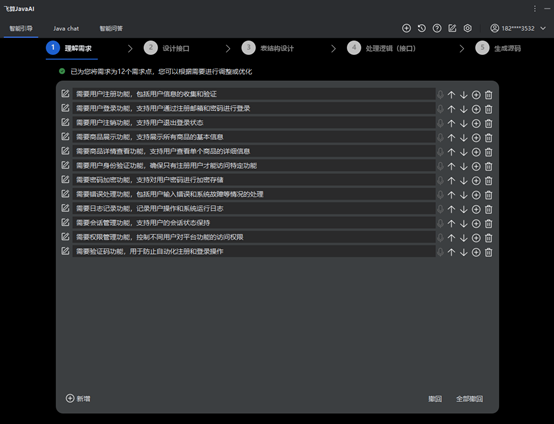This screenshot has height=424, width=554.
Task: Switch to the Java chat tab
Action: tap(66, 29)
